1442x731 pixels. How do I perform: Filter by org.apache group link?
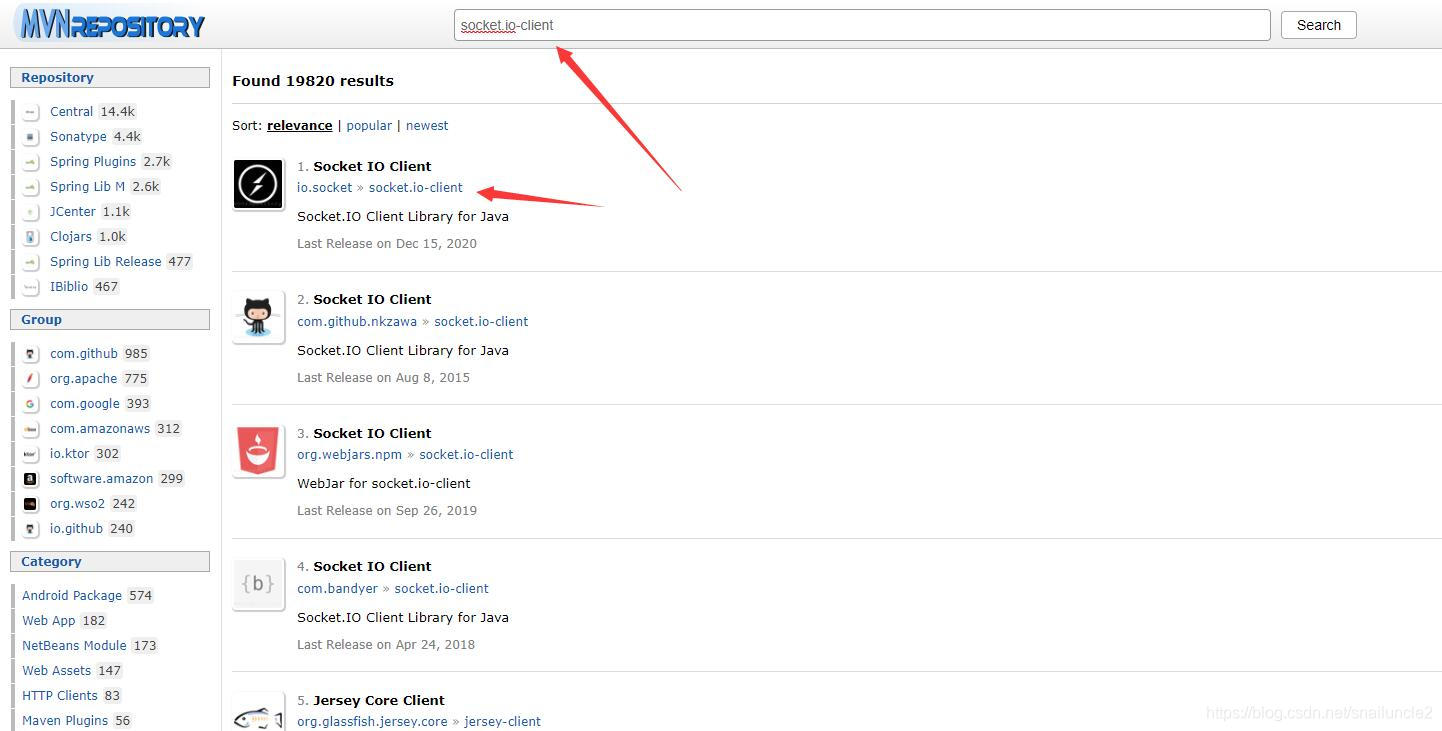[84, 379]
